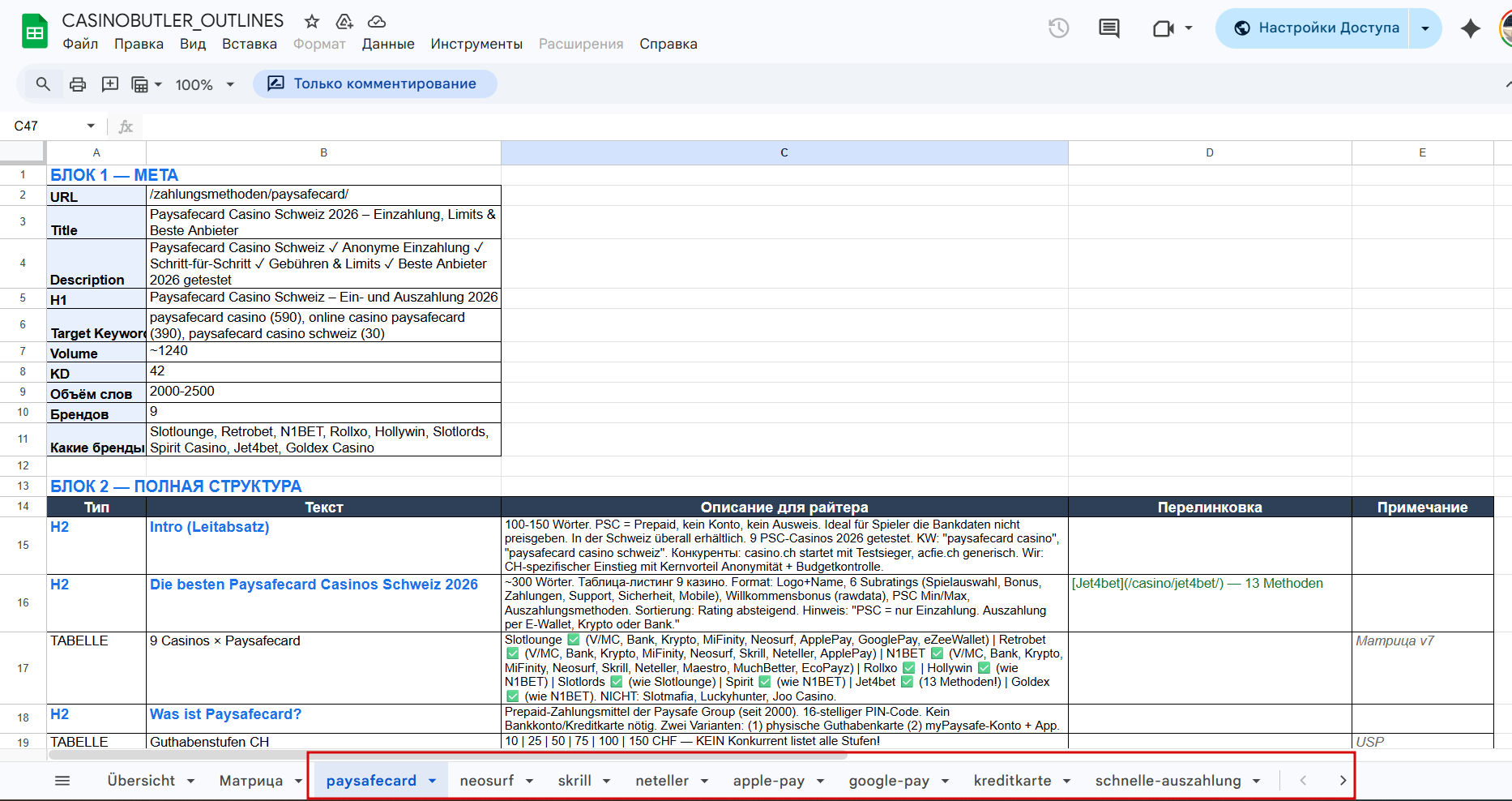Click the URL value /zahlungsmethoden/paysafecard/

pyautogui.click(x=250, y=195)
